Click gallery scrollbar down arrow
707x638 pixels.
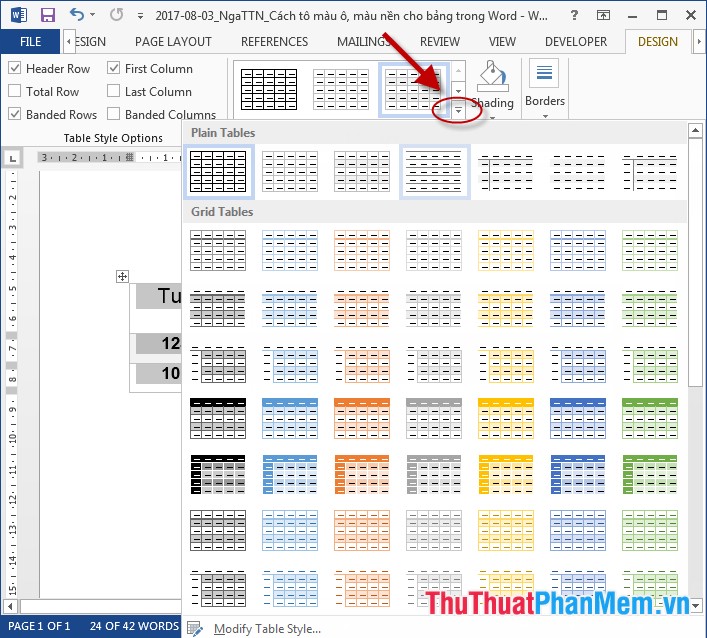click(x=695, y=606)
